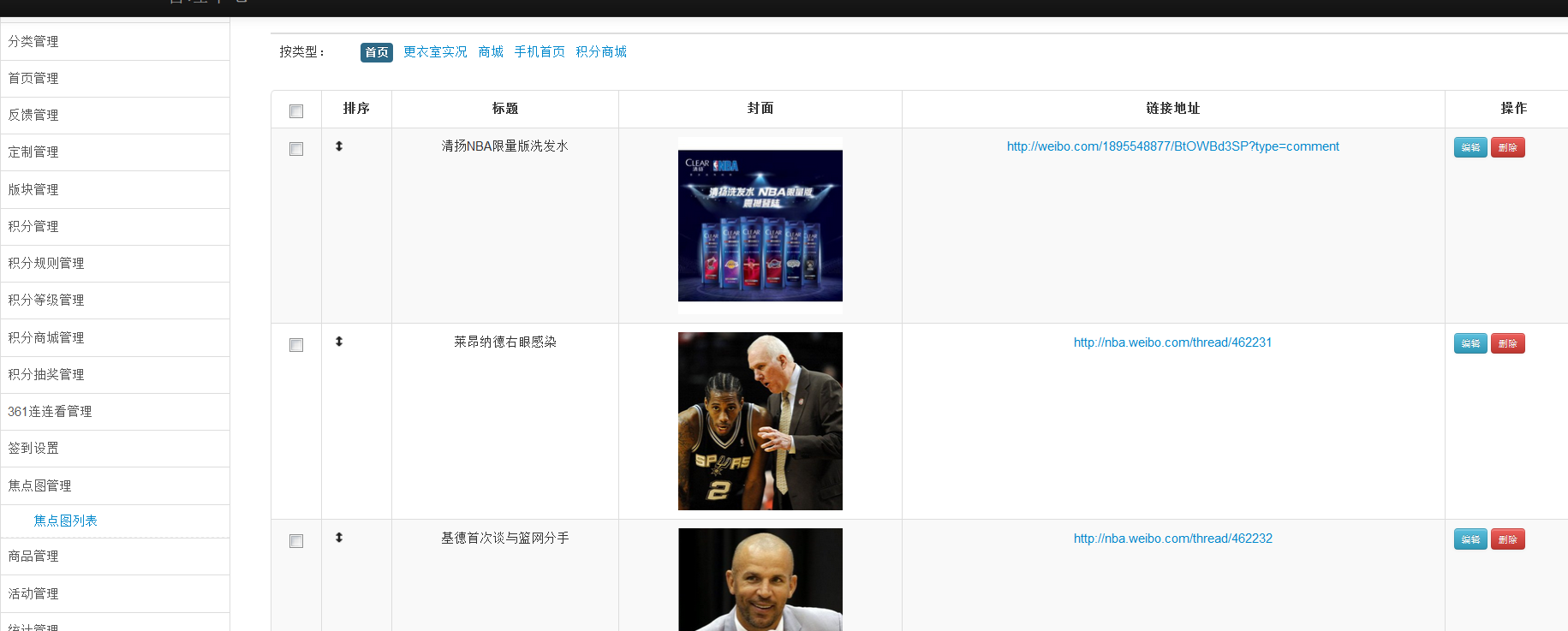Expand 分类管理 in the sidebar
The width and height of the screenshot is (1568, 631).
[x=115, y=41]
